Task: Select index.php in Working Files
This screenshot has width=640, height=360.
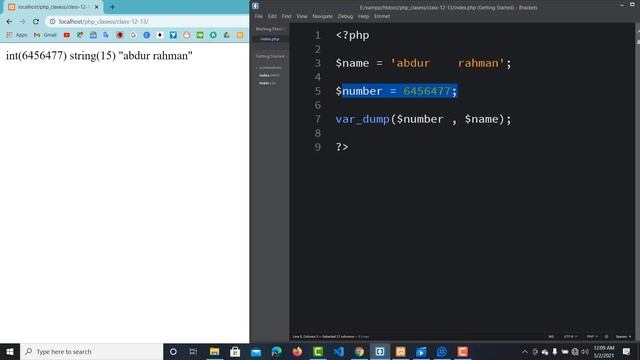Action: click(x=270, y=39)
